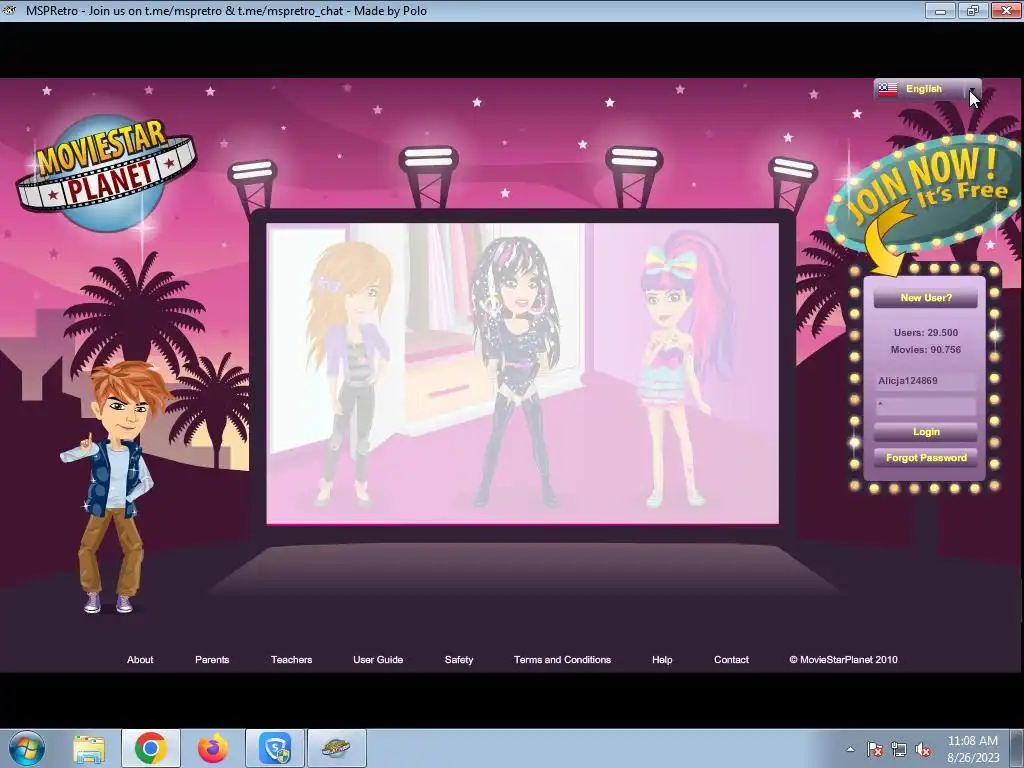Click the © MovieStarPlanet 2010 text
The width and height of the screenshot is (1024, 768).
[843, 660]
